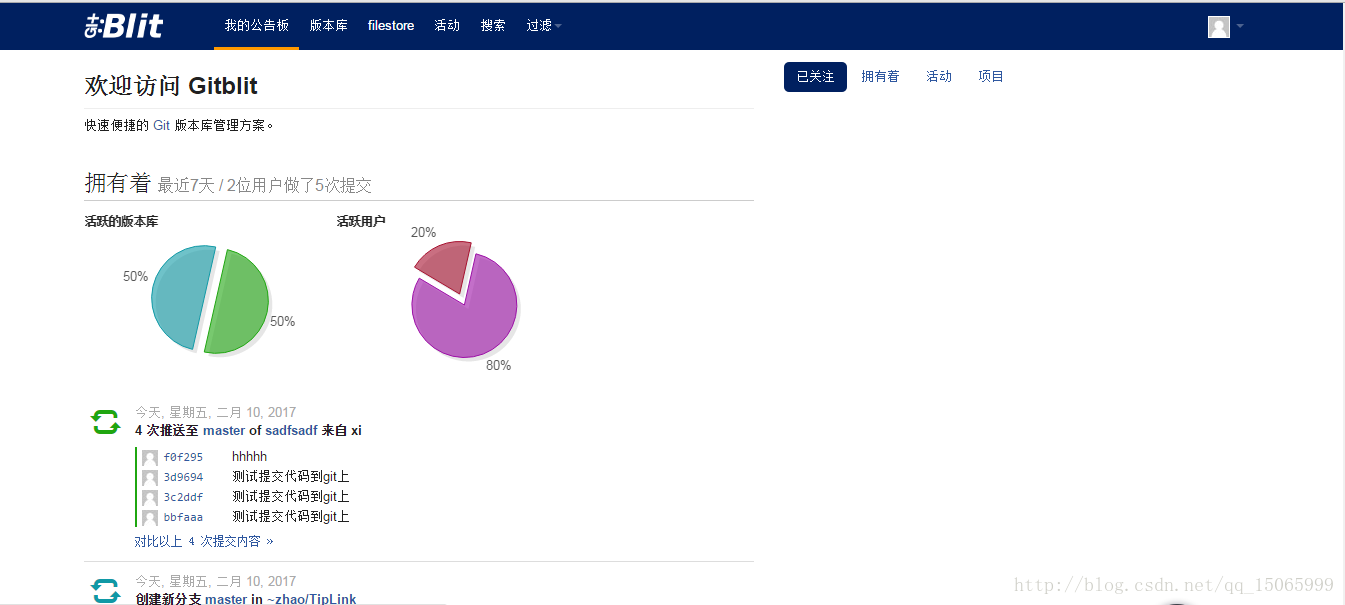1345x605 pixels.
Task: Open the 活动 menu in navbar
Action: [x=447, y=26]
